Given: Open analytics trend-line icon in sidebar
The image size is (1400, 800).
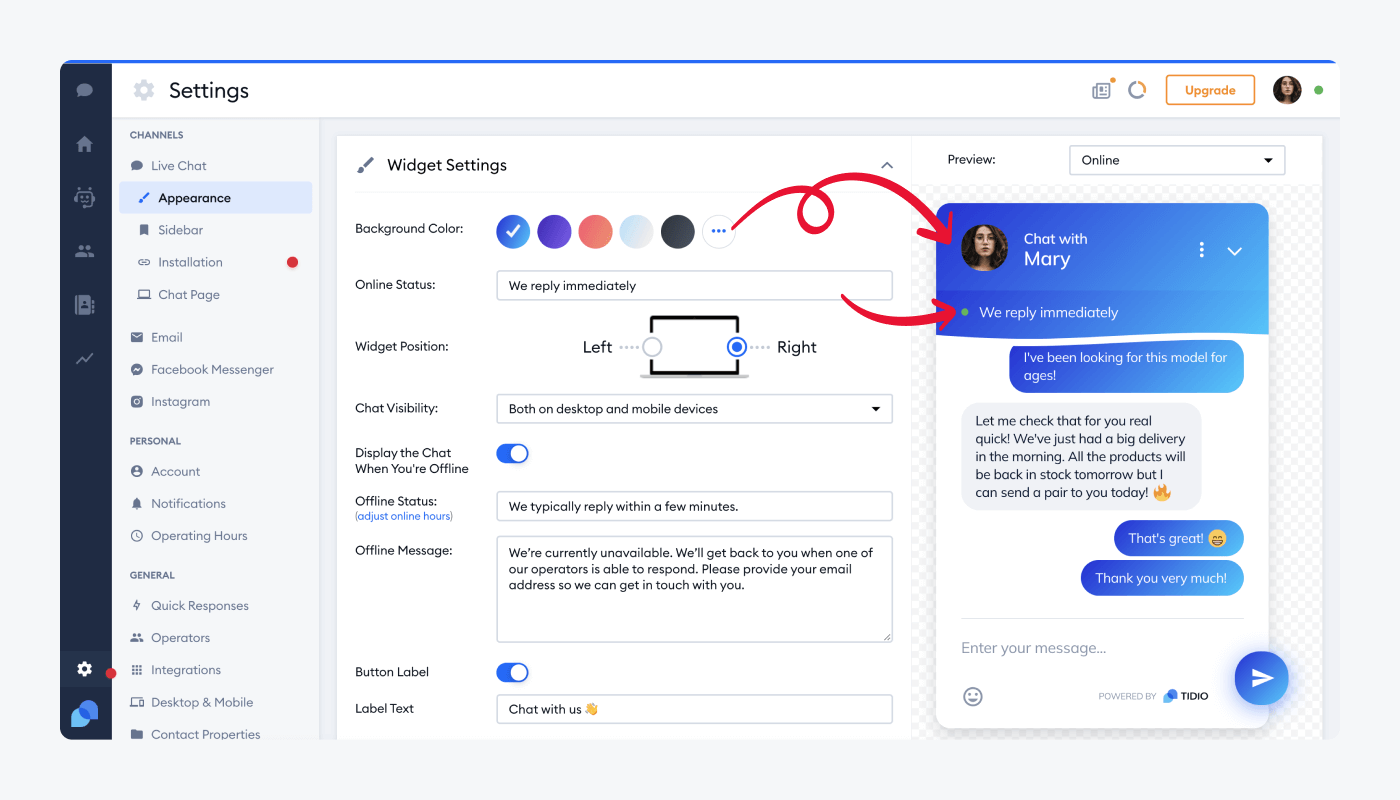Looking at the screenshot, I should click(x=85, y=359).
